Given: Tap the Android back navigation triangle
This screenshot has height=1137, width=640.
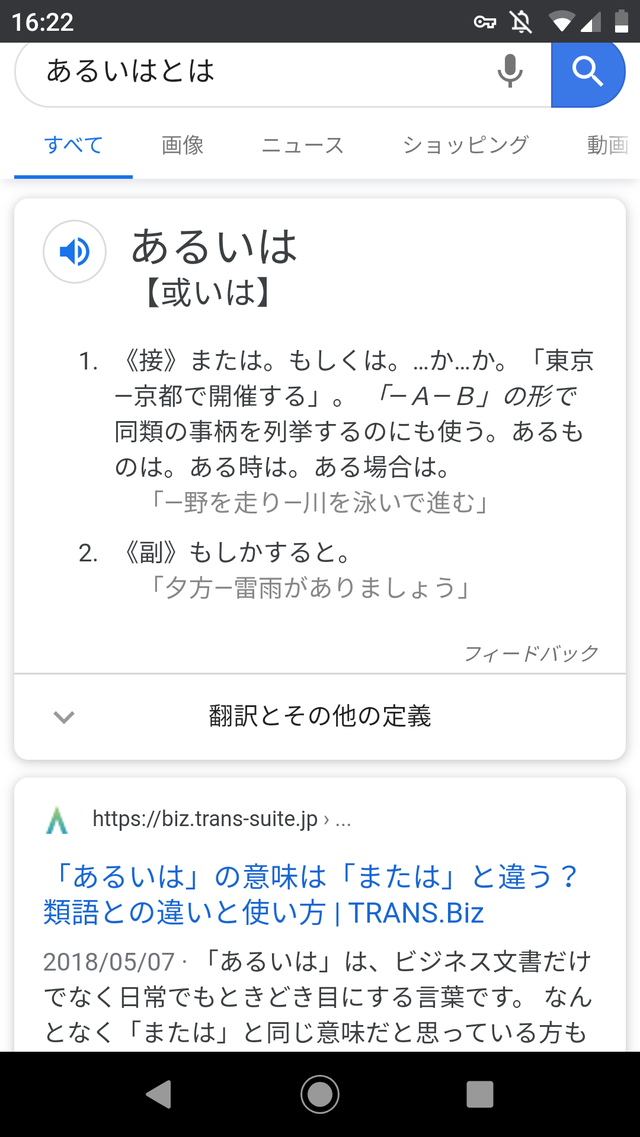Looking at the screenshot, I should pyautogui.click(x=158, y=1094).
